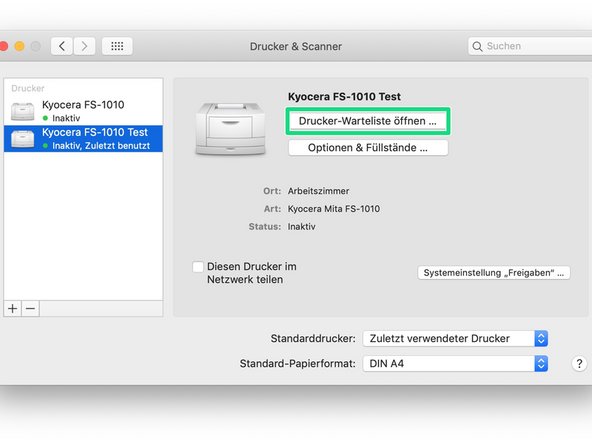
Task: Go back with the left chevron
Action: (62, 46)
